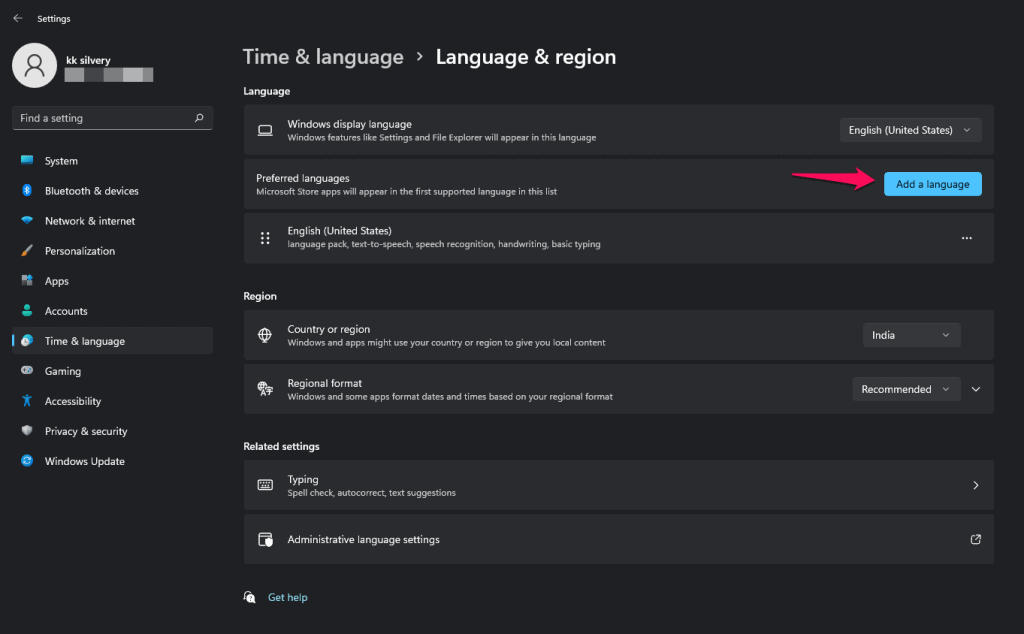The image size is (1024, 634).
Task: Open the Bluetooth & devices section
Action: [91, 191]
